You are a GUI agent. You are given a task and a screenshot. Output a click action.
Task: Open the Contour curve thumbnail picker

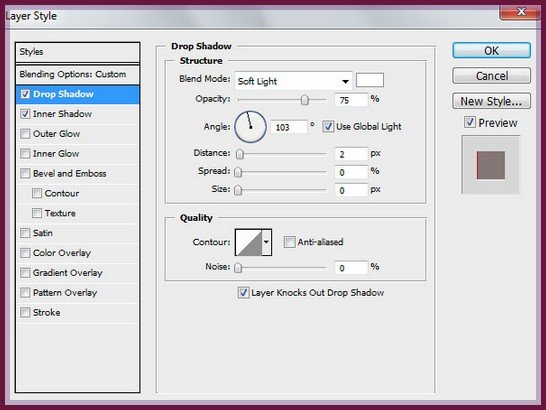(x=249, y=242)
